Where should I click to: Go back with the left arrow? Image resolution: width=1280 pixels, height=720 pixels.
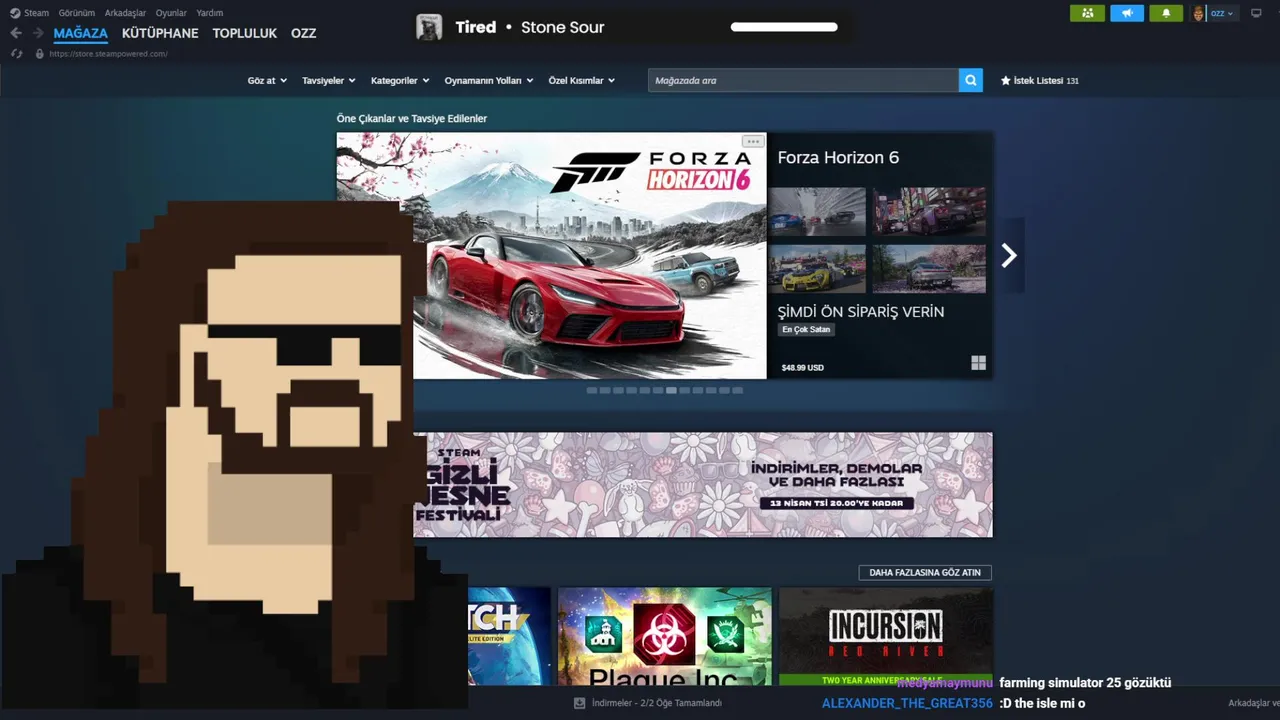pos(16,33)
